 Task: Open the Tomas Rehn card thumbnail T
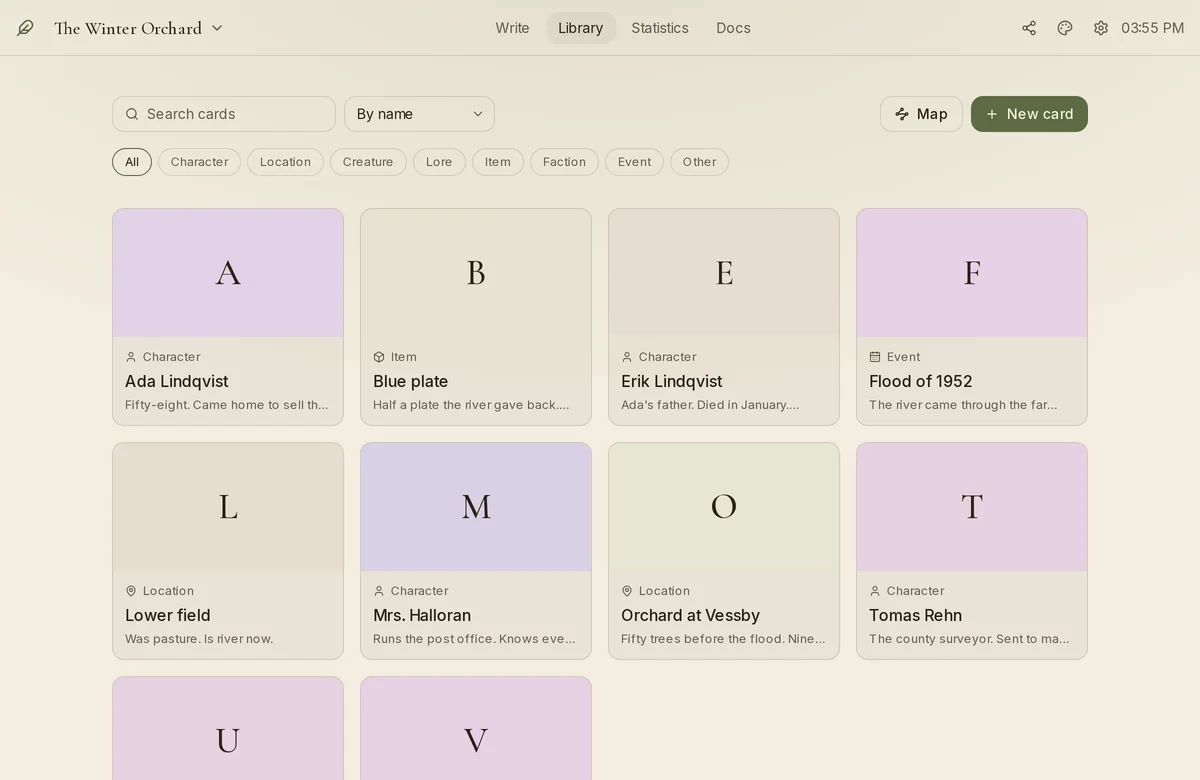972,507
